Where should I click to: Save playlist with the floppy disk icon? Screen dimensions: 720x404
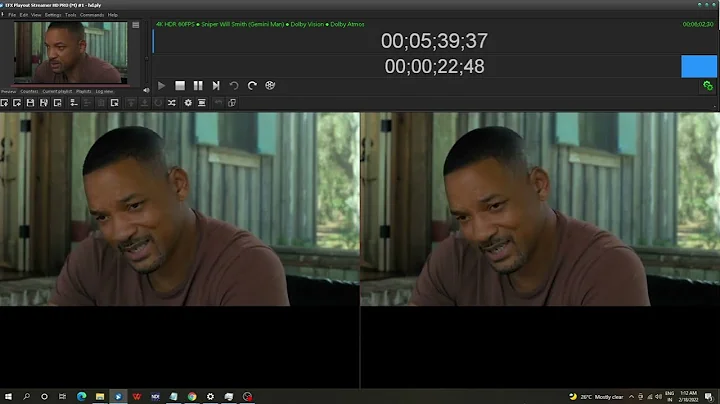point(30,103)
